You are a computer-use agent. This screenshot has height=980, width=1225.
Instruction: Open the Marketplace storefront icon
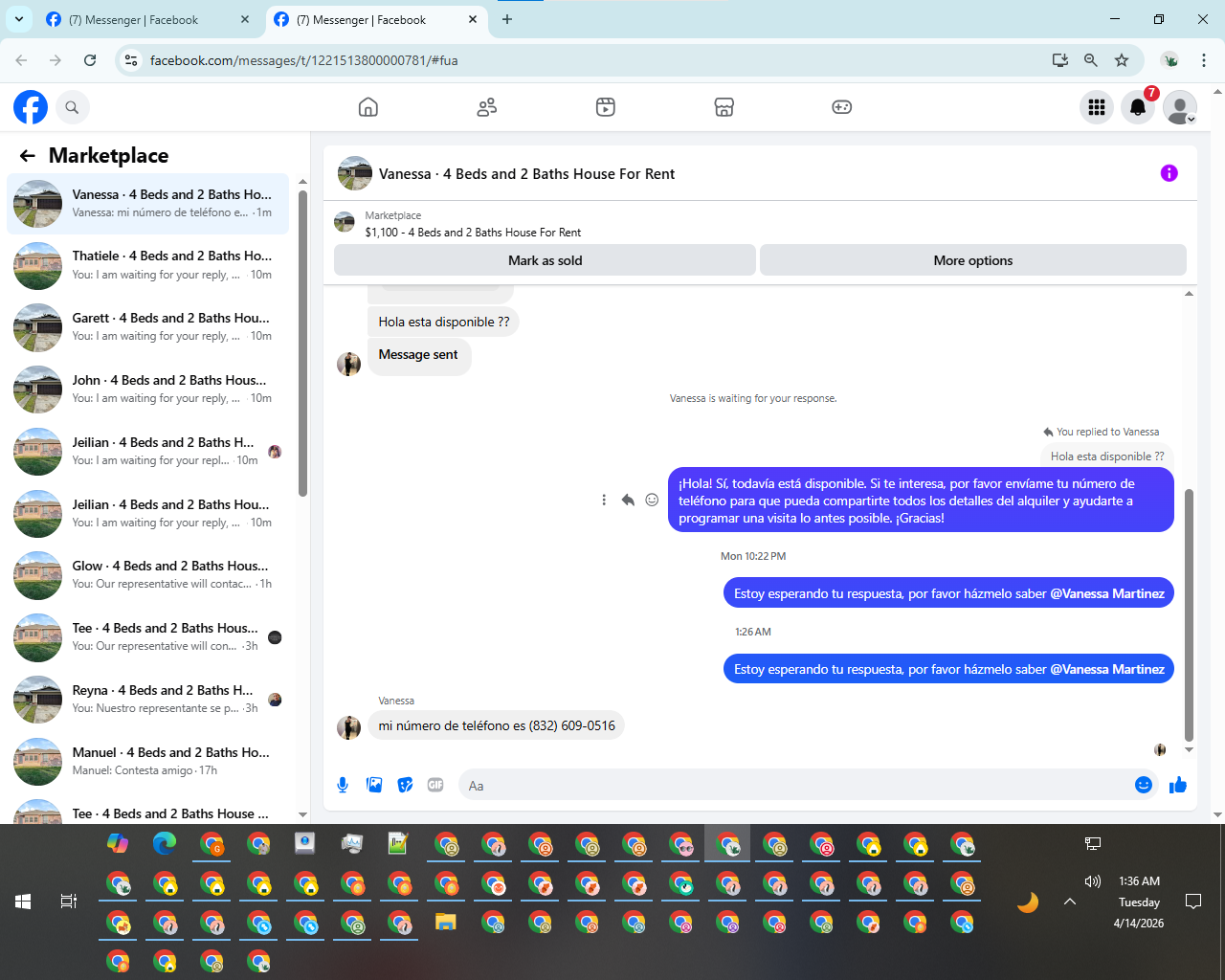[x=724, y=107]
